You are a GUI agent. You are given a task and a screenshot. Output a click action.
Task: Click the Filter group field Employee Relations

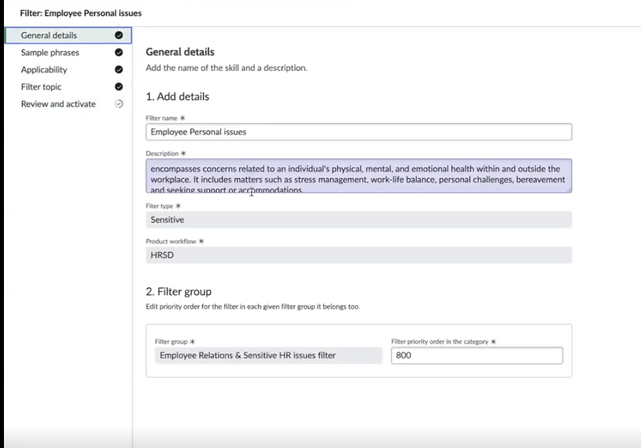point(268,355)
